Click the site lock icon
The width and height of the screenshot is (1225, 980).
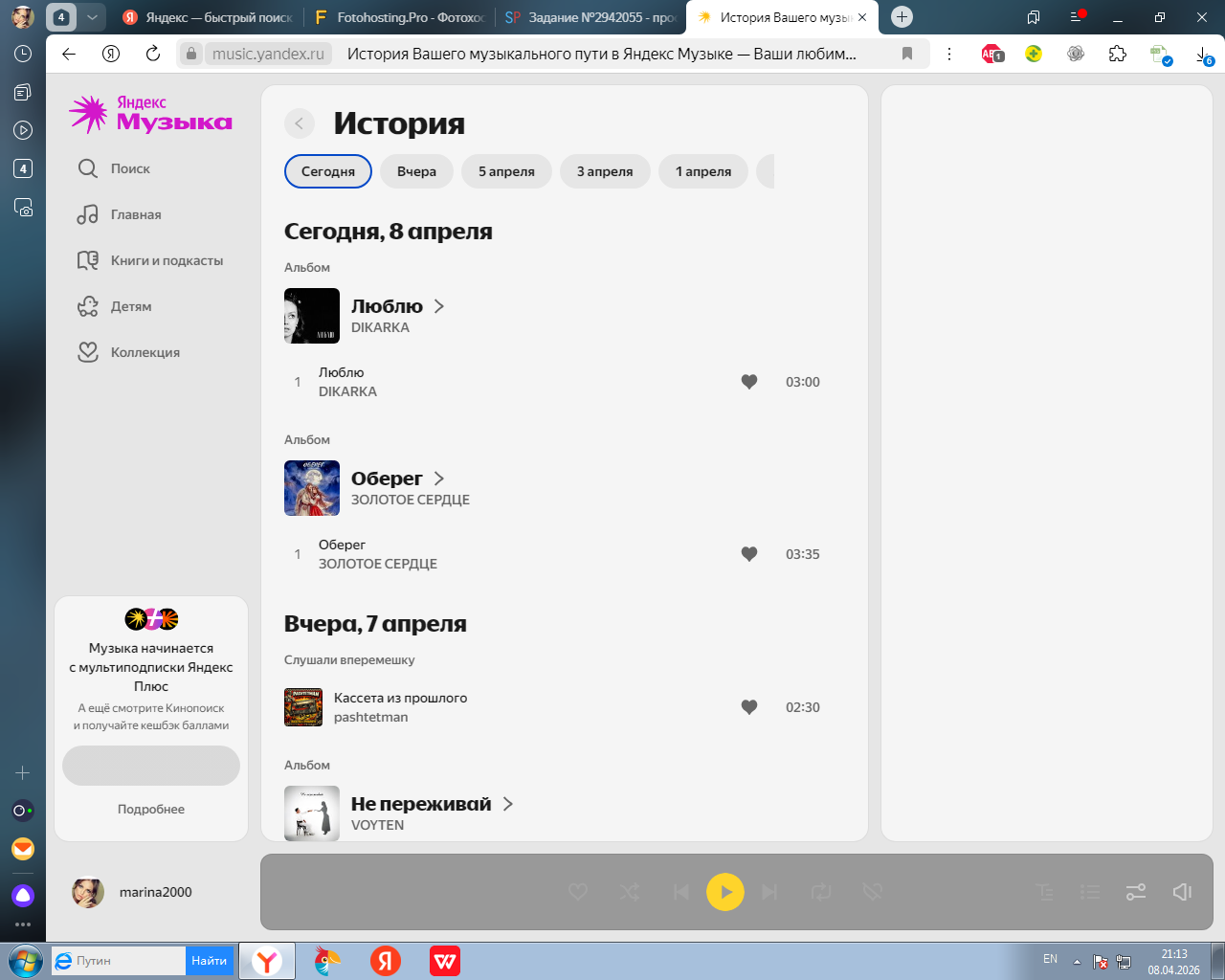point(191,54)
